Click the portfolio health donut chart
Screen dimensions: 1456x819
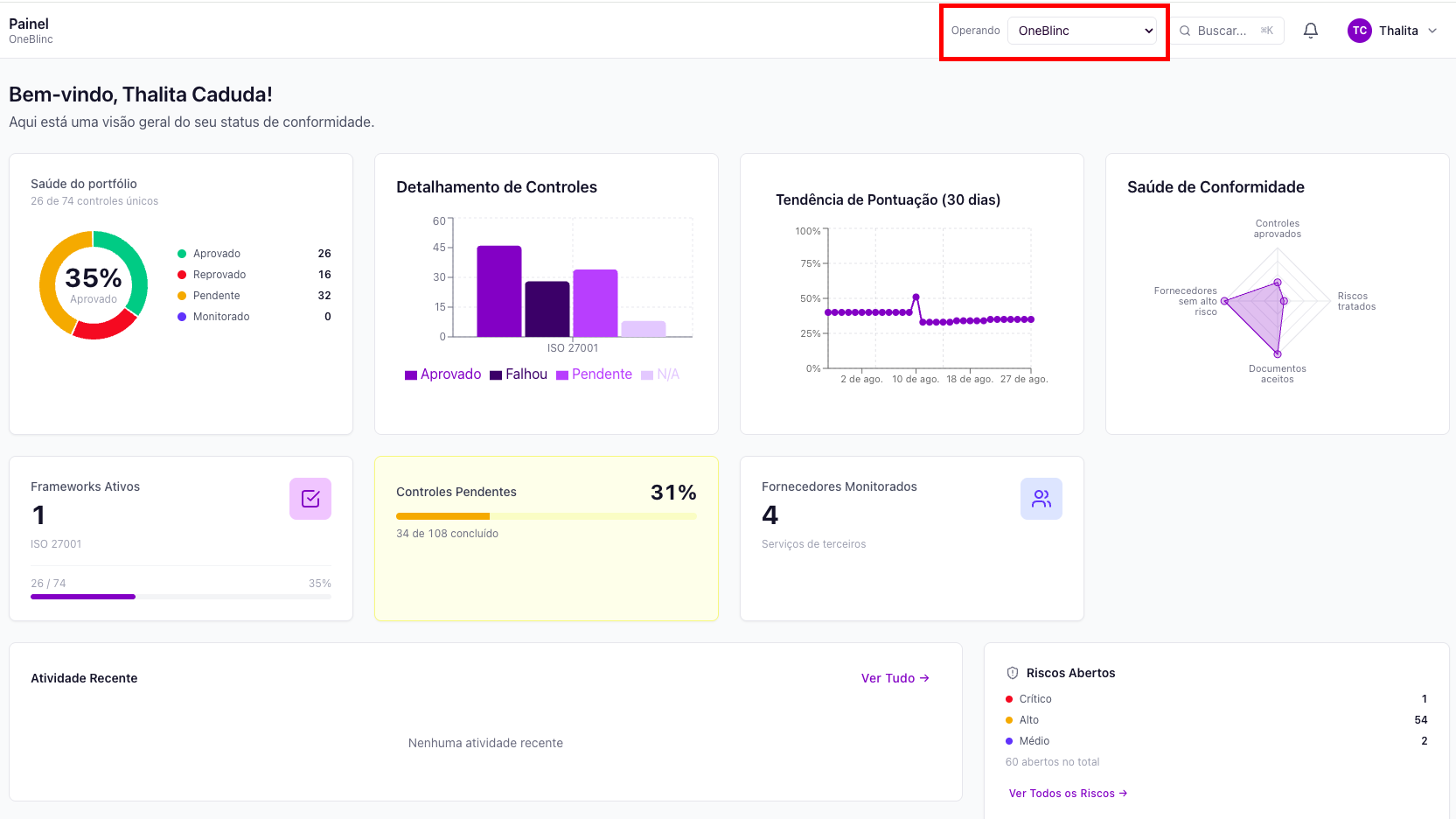[x=94, y=285]
